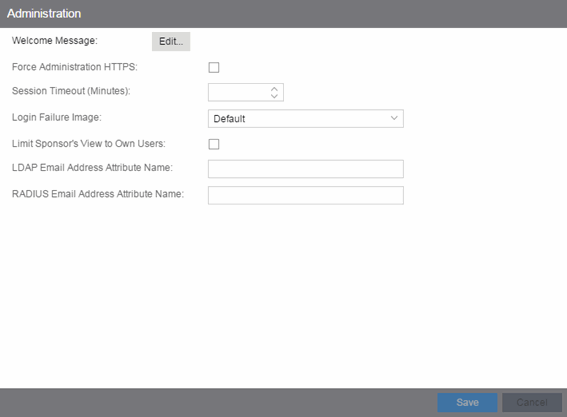The height and width of the screenshot is (417, 567).
Task: Click into the LDAP Email Address Attribute Name field
Action: tap(306, 169)
